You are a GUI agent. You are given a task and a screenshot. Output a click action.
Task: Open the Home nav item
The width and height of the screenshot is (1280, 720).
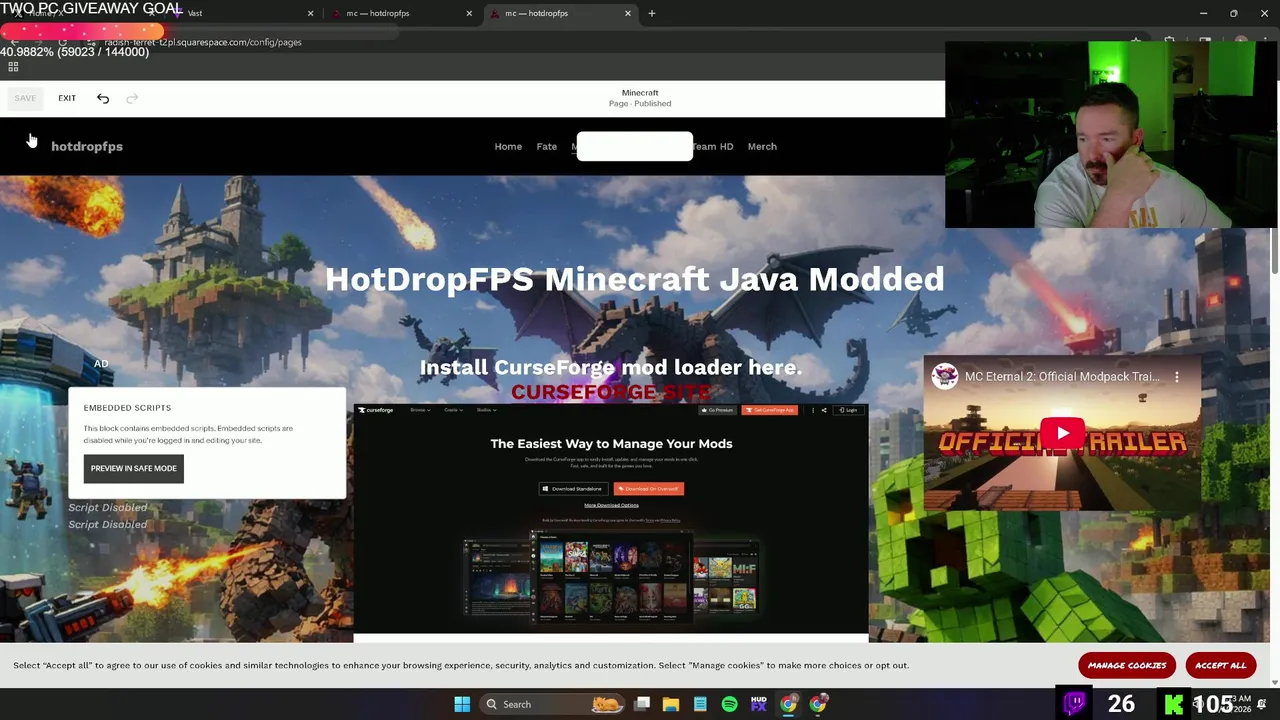point(508,146)
